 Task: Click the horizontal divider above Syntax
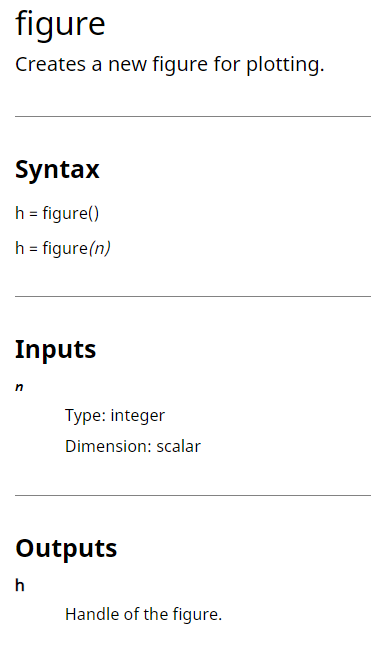coord(193,116)
